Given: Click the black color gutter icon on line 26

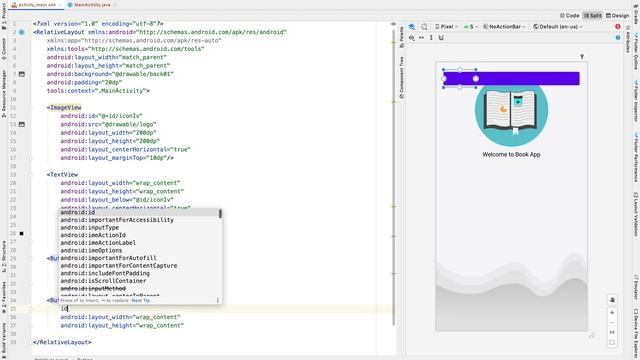Looking at the screenshot, I should (x=22, y=233).
